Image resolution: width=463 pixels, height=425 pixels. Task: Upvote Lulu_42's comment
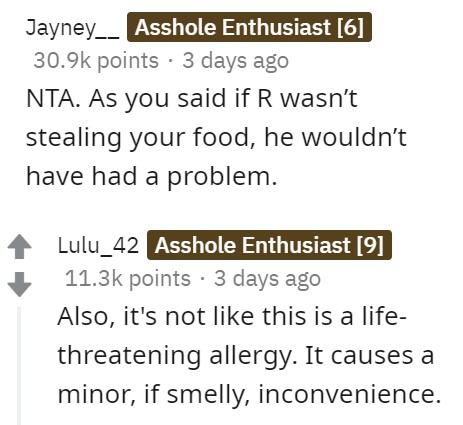pyautogui.click(x=19, y=246)
